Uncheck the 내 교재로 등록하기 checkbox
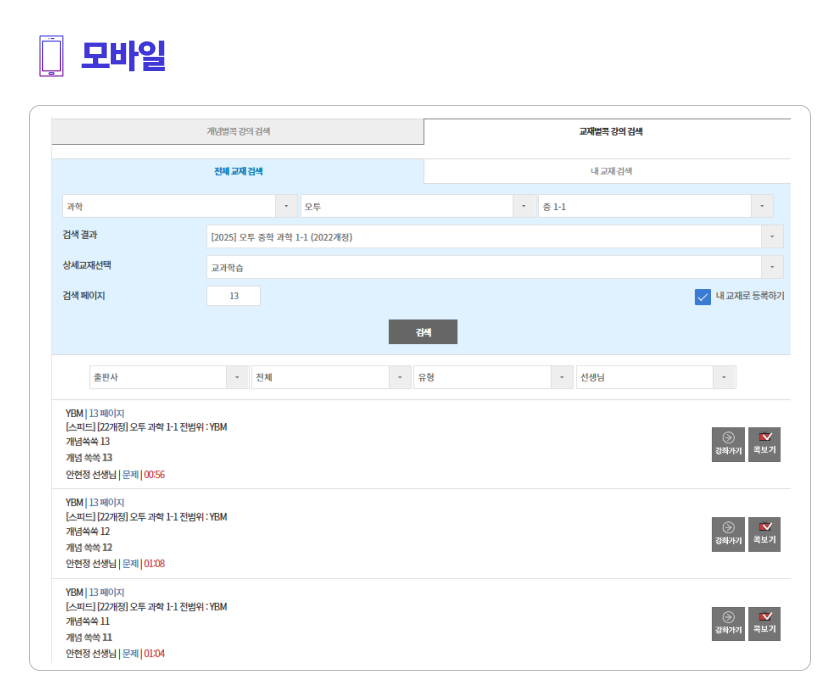 702,296
